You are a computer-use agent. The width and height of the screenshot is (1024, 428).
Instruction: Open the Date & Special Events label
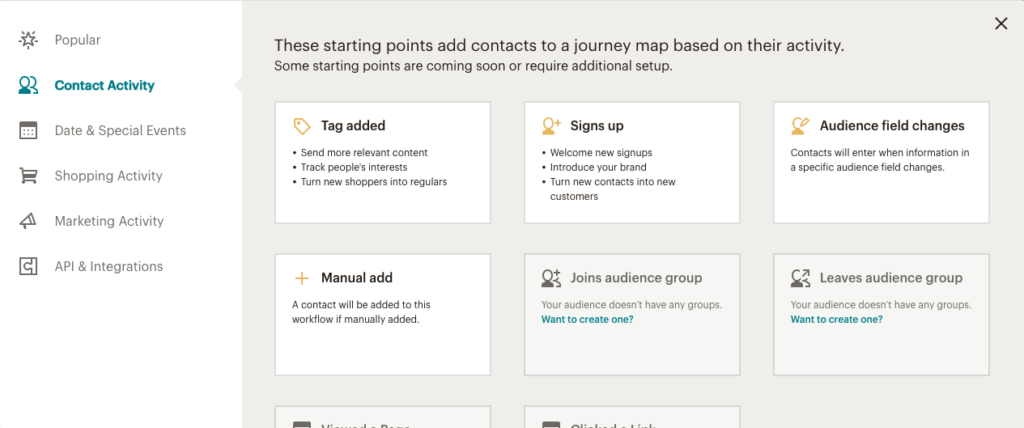pyautogui.click(x=120, y=130)
